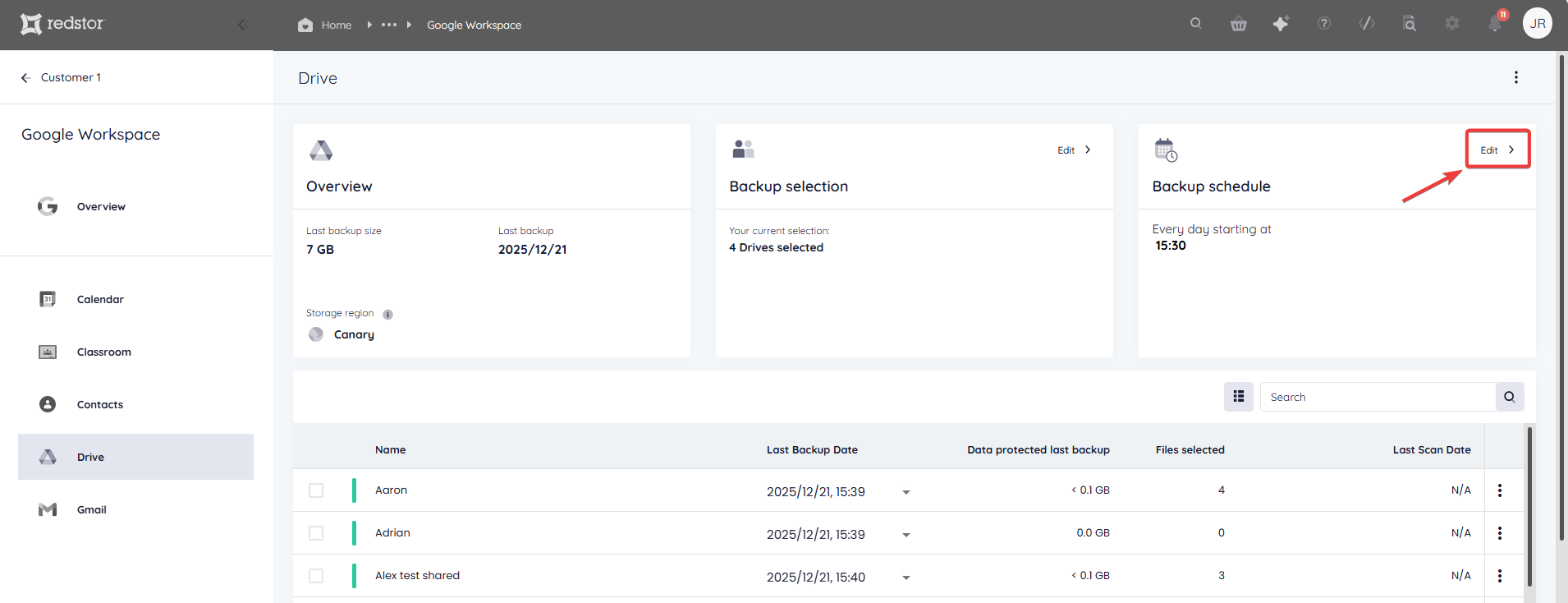The width and height of the screenshot is (1568, 603).
Task: Click the 4 Drives selected text
Action: pyautogui.click(x=776, y=247)
